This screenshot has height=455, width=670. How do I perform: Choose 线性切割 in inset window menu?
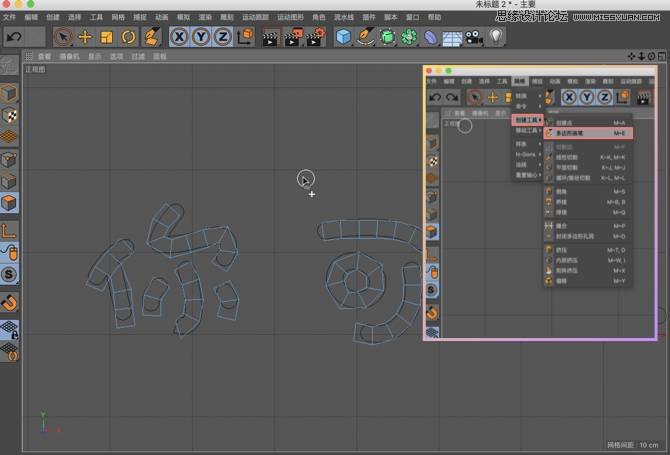588,157
